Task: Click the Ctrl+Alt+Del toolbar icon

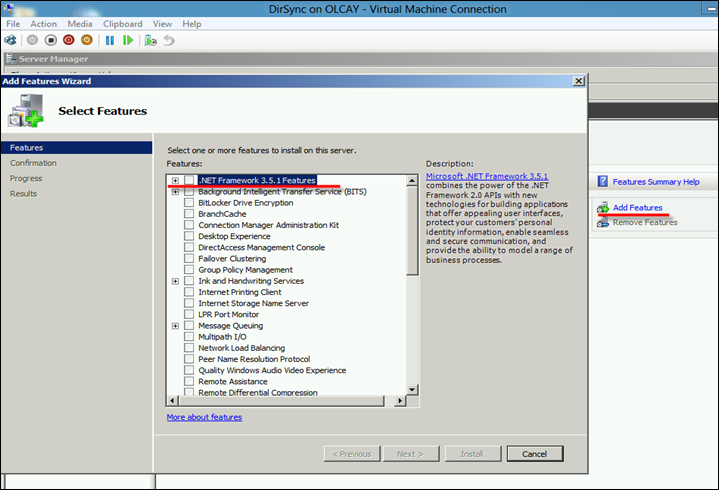Action: tap(10, 40)
